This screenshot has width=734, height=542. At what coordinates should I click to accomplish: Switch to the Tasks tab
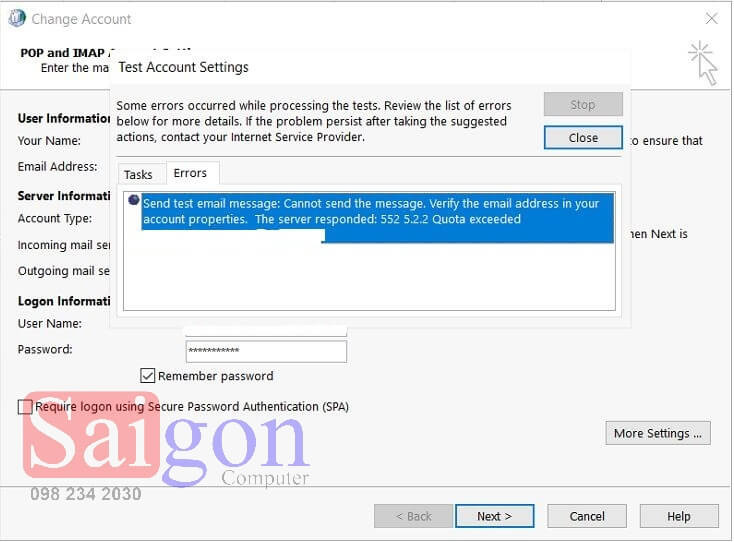point(138,174)
